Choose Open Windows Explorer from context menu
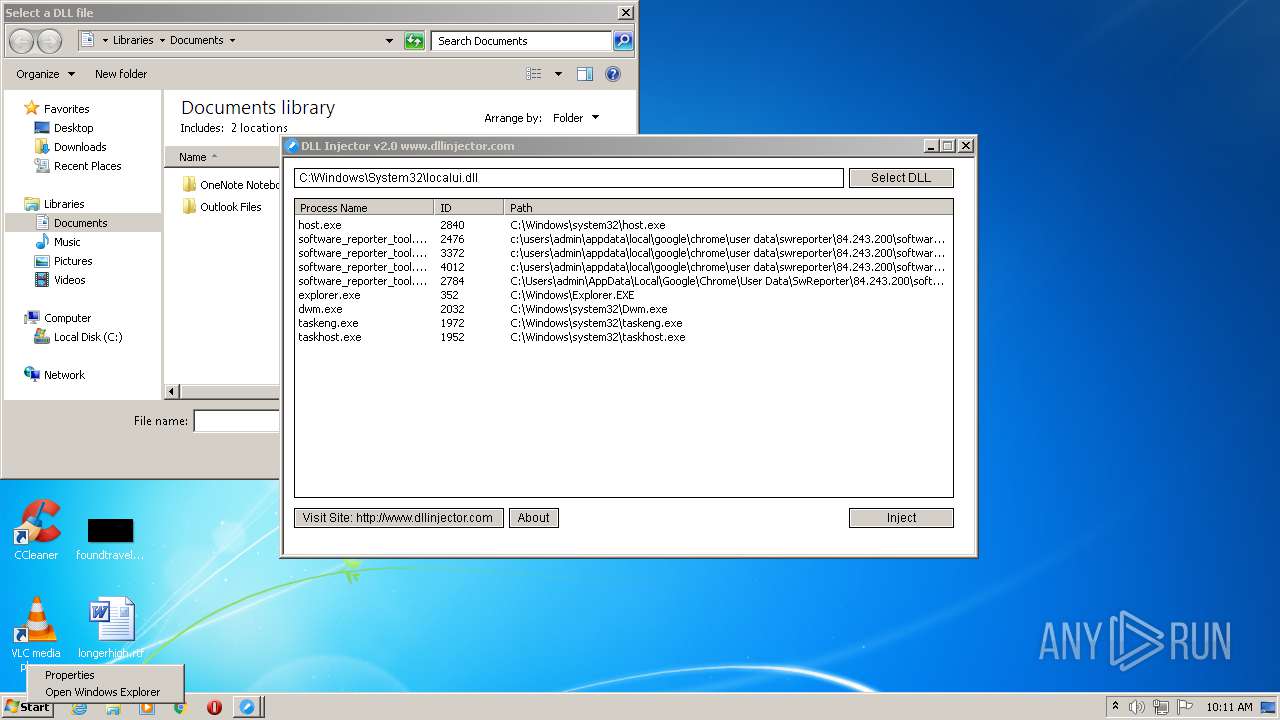The image size is (1280, 720). [x=104, y=692]
